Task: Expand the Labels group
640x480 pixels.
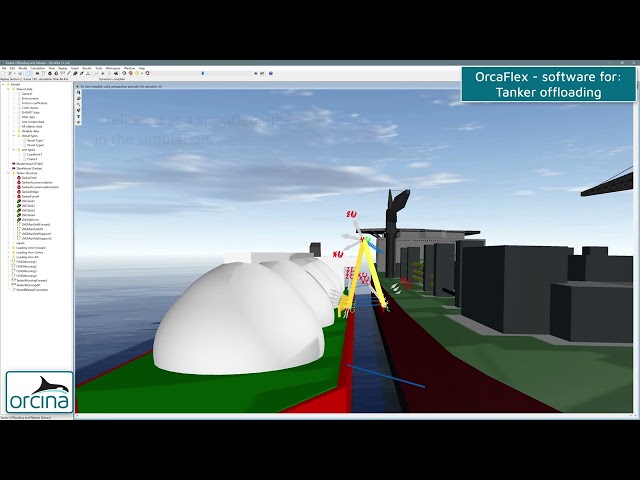Action: point(8,243)
